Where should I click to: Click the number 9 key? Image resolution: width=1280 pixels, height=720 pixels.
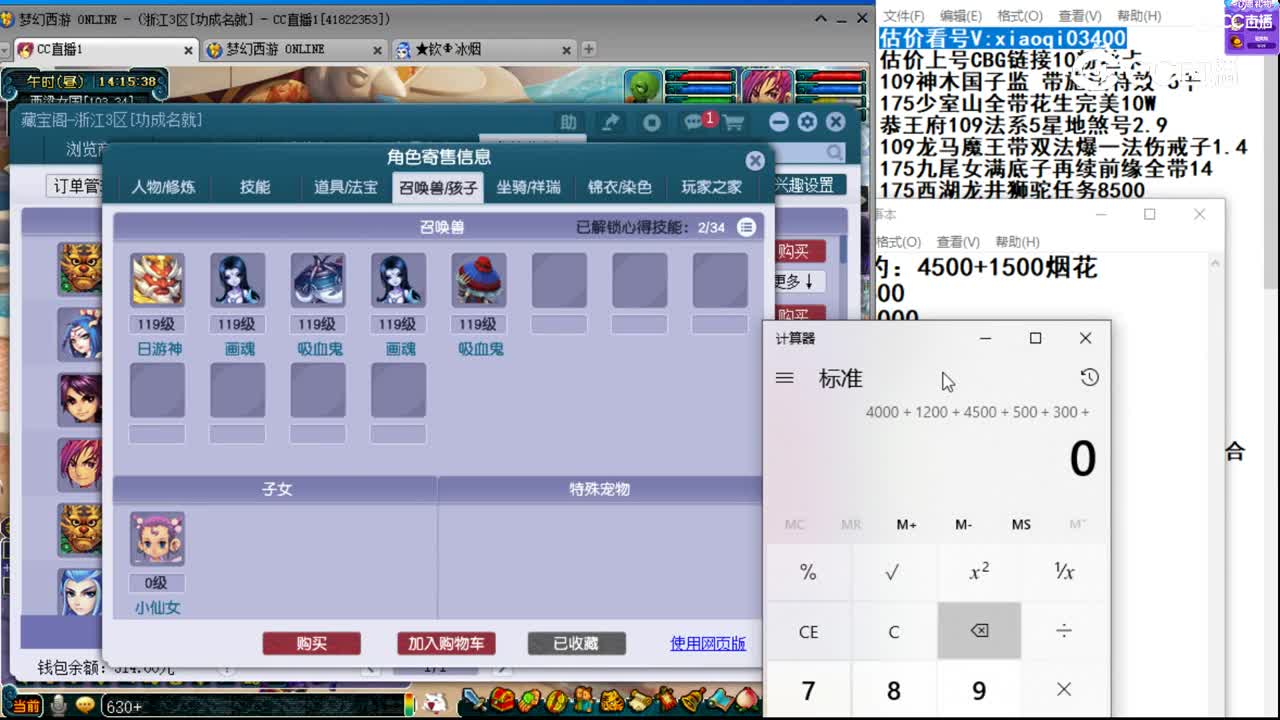[x=979, y=690]
